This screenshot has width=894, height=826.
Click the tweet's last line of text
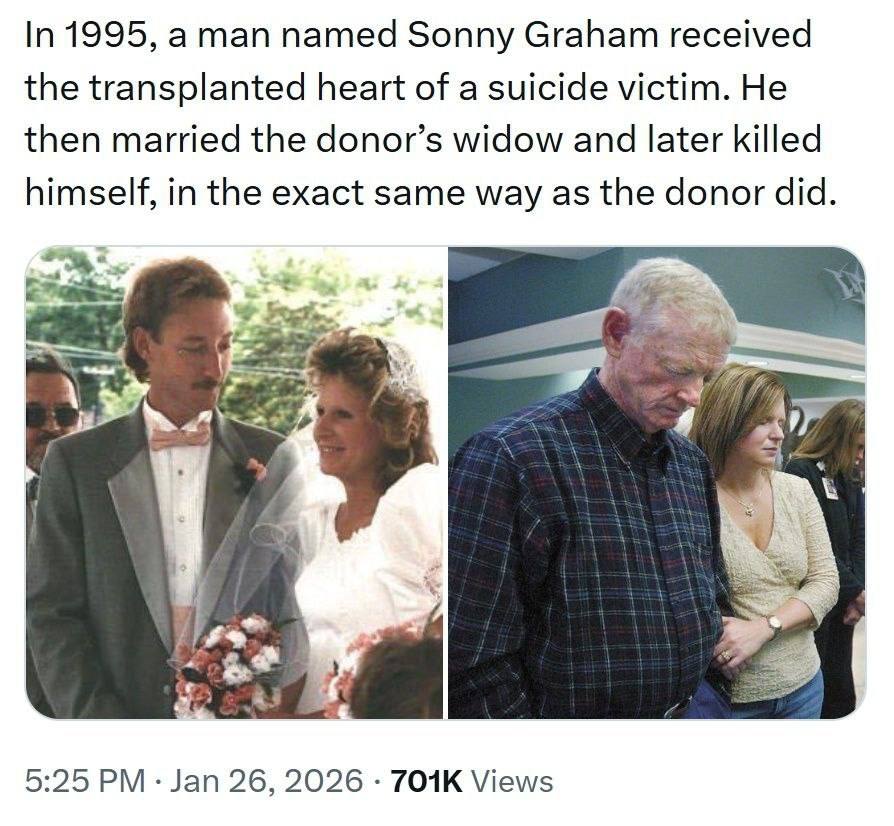pos(429,190)
